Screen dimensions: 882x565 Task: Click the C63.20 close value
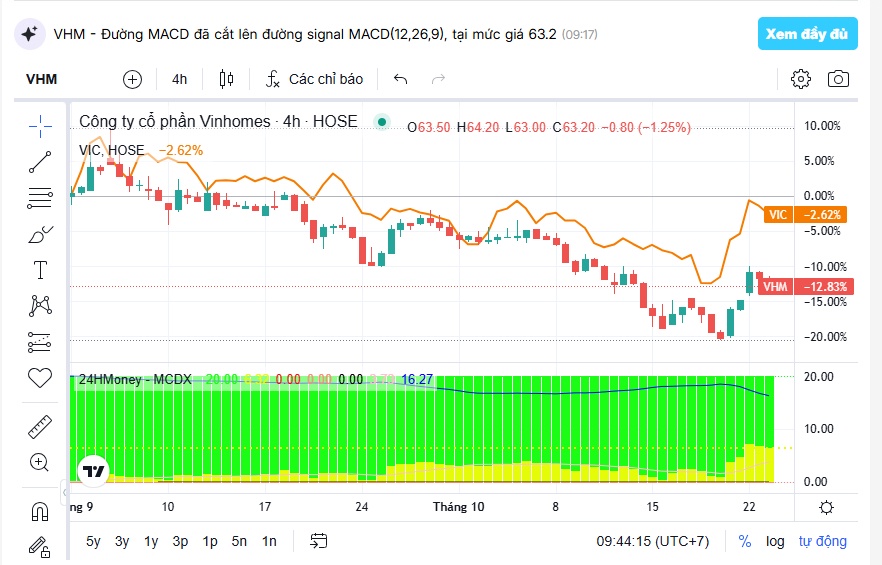(x=573, y=128)
